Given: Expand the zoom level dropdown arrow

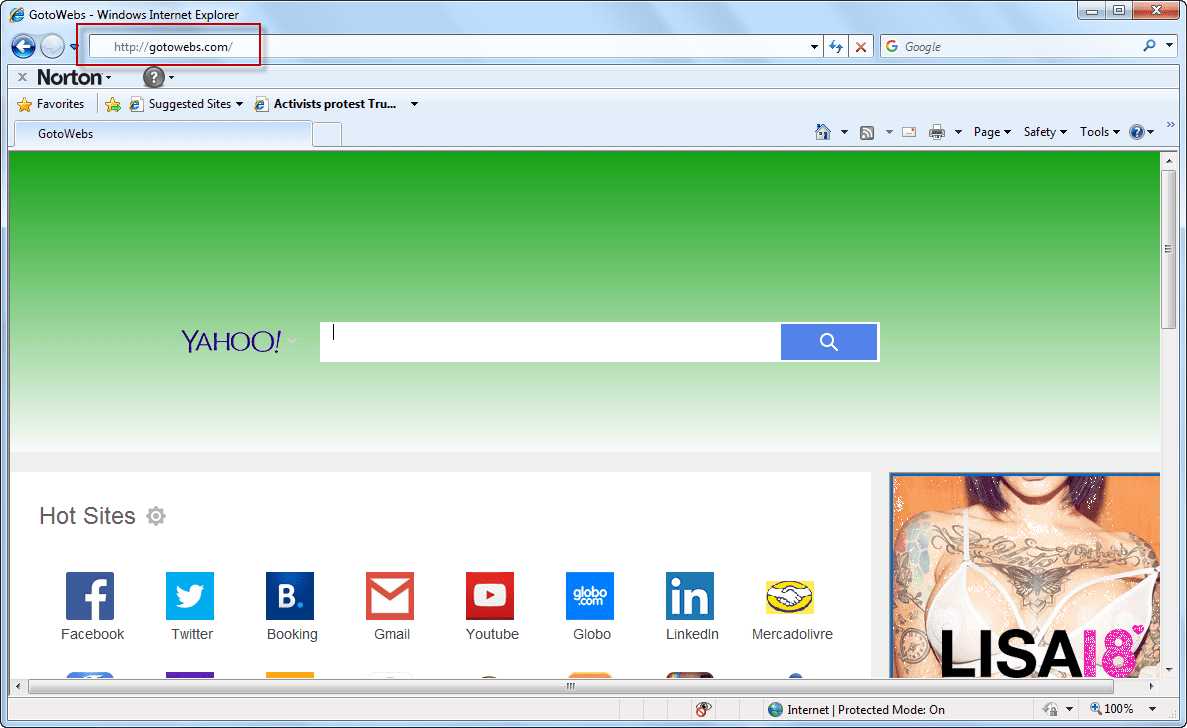Looking at the screenshot, I should (1152, 709).
